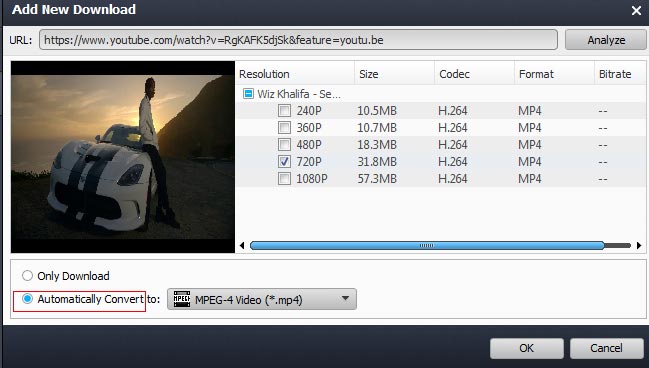Uncheck the 720P resolution checkbox
Screen dimensions: 649x368
[x=284, y=161]
